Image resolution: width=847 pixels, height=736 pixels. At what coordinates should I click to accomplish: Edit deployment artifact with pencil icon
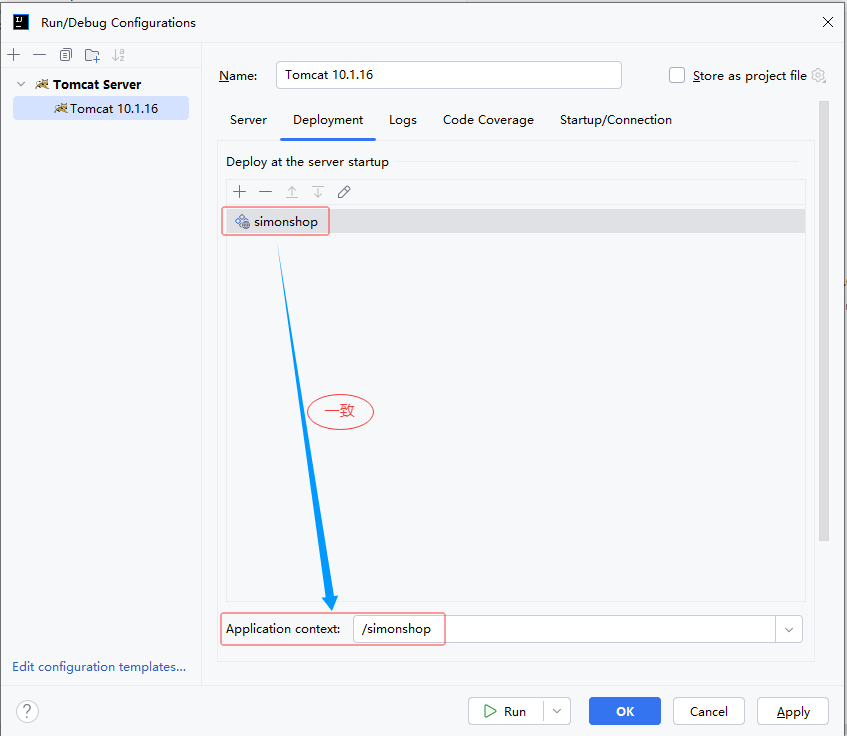click(344, 192)
